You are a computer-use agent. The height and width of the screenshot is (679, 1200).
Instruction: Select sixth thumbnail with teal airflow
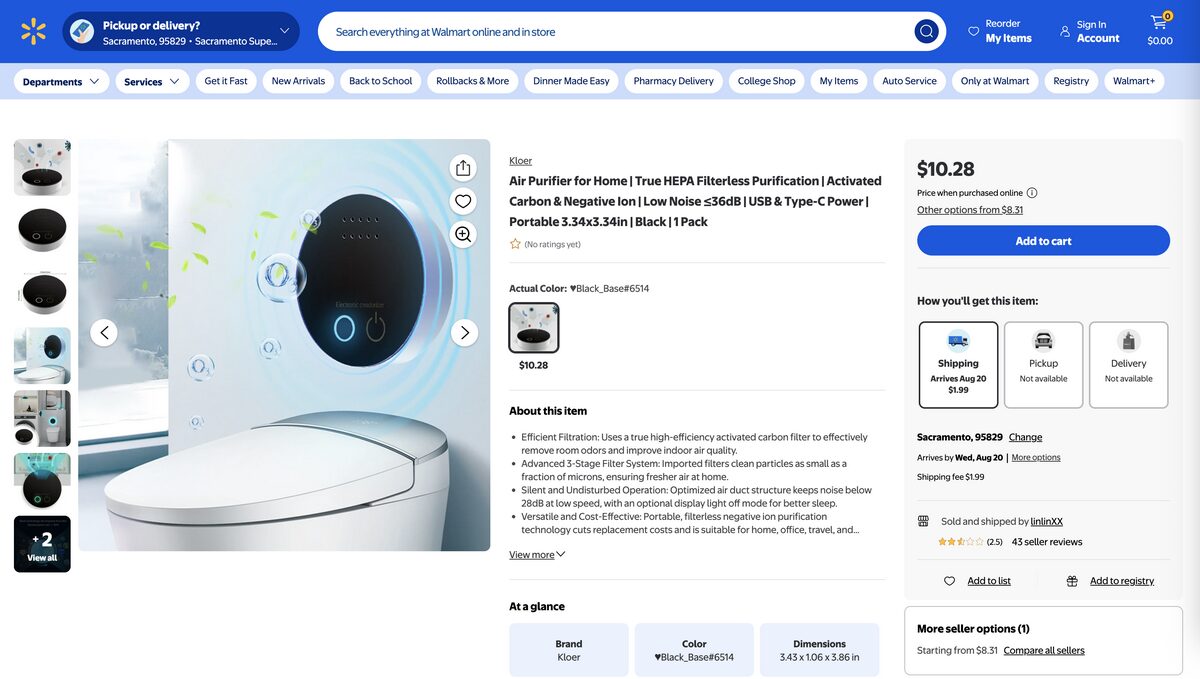pos(42,481)
